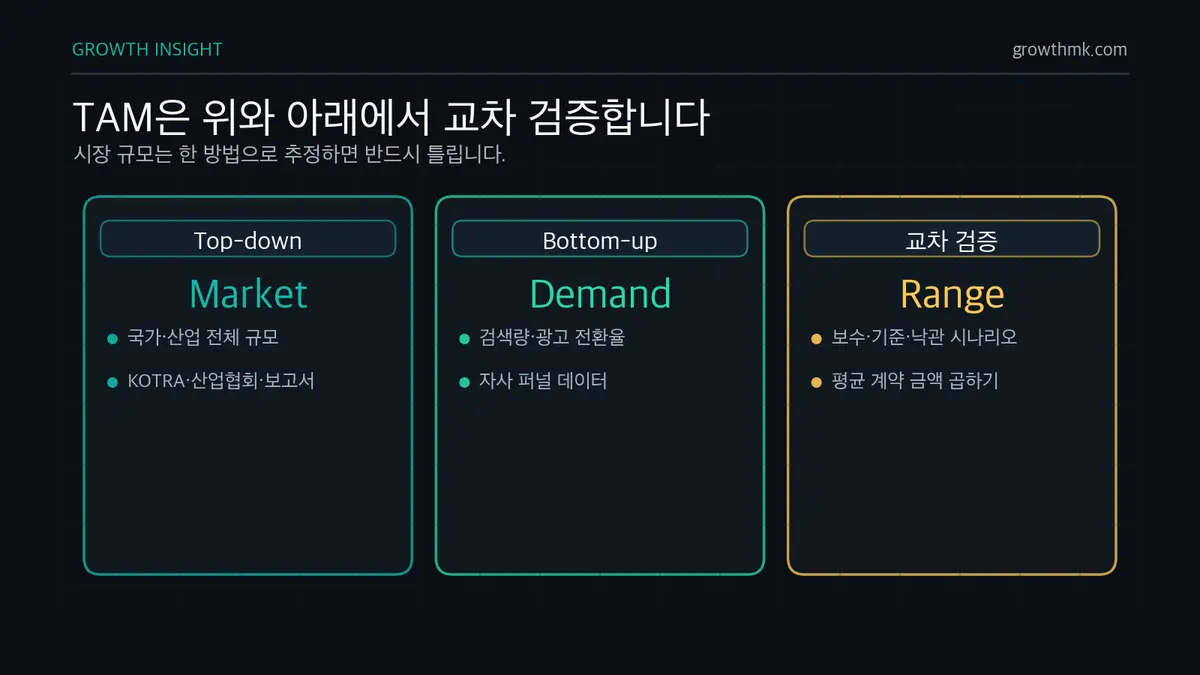This screenshot has height=675, width=1200.
Task: Click the bullet dot beside 자사 퍼널 데이터
Action: [465, 382]
